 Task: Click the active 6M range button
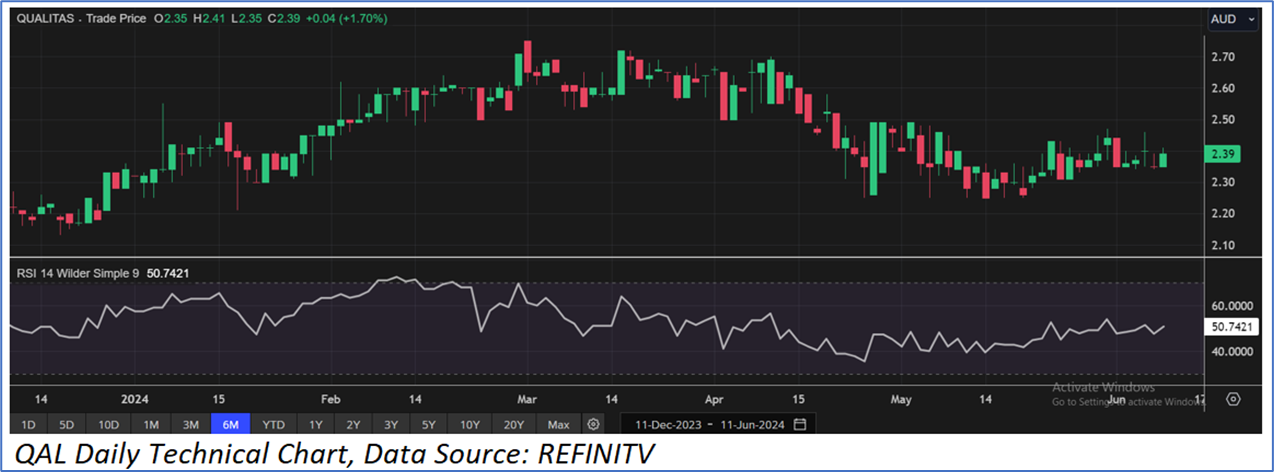point(230,424)
